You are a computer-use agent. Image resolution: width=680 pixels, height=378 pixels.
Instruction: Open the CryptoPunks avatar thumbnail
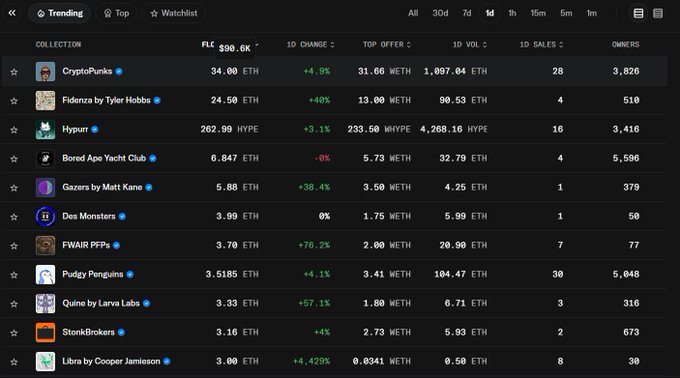(45, 72)
